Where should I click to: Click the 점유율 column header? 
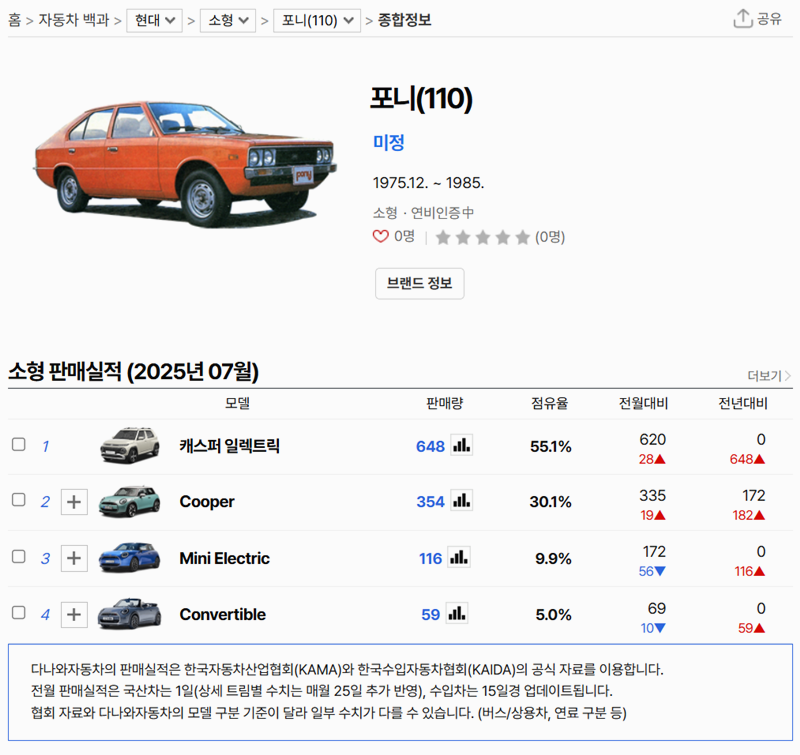(549, 404)
